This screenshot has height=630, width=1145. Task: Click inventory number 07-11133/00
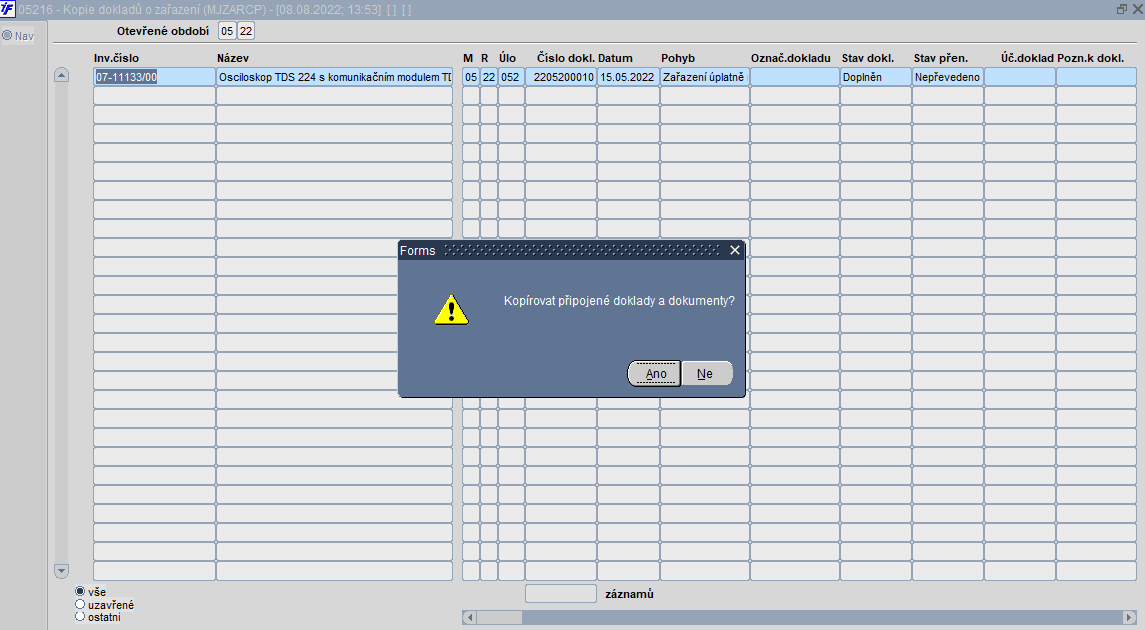(x=154, y=77)
